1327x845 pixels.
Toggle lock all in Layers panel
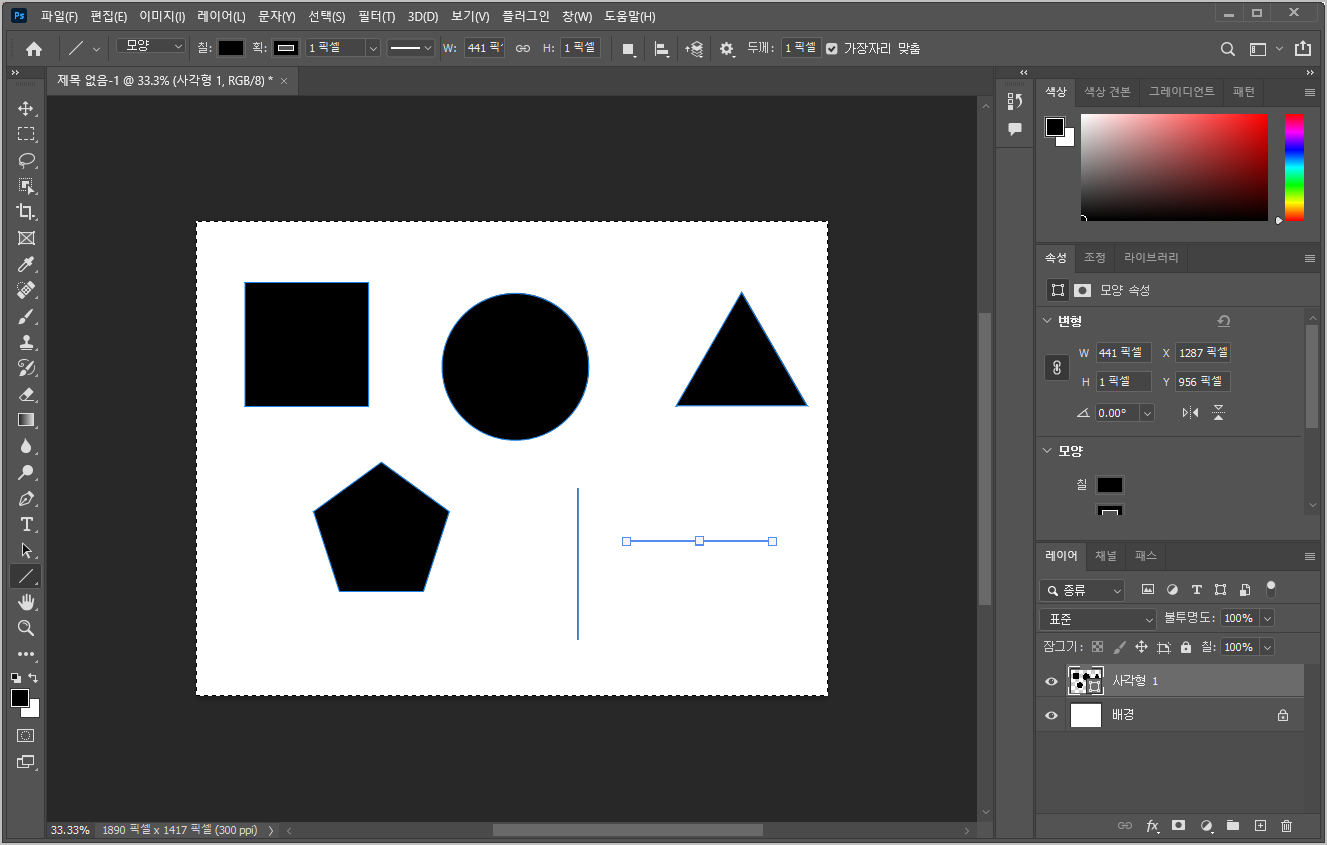click(x=1186, y=647)
